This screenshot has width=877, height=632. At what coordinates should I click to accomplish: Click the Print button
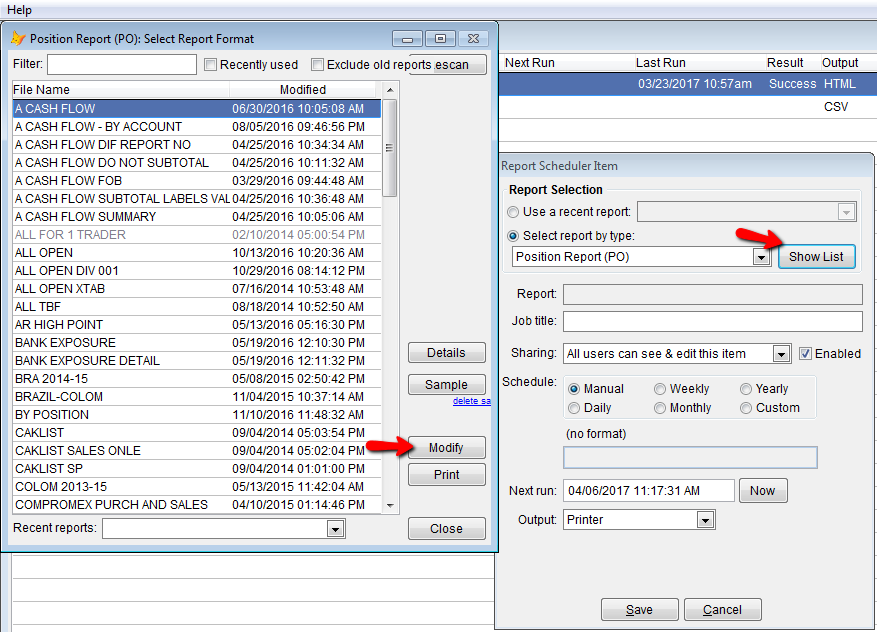[446, 475]
